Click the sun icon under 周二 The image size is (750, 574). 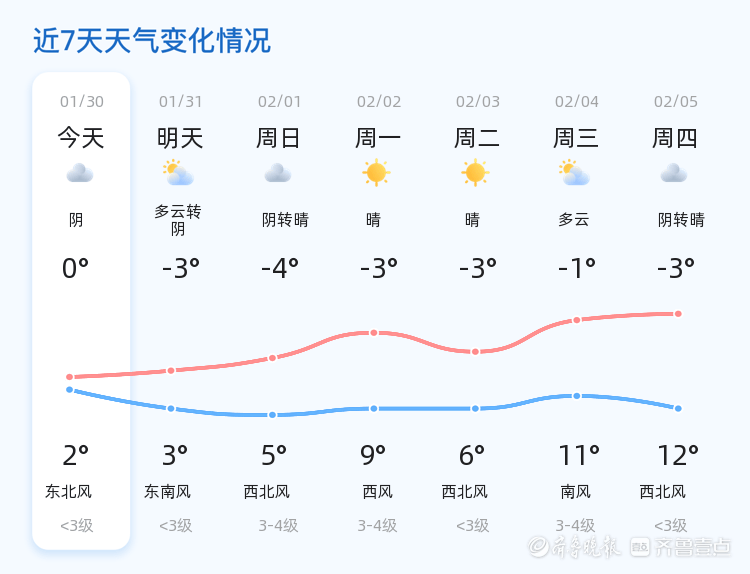click(475, 173)
